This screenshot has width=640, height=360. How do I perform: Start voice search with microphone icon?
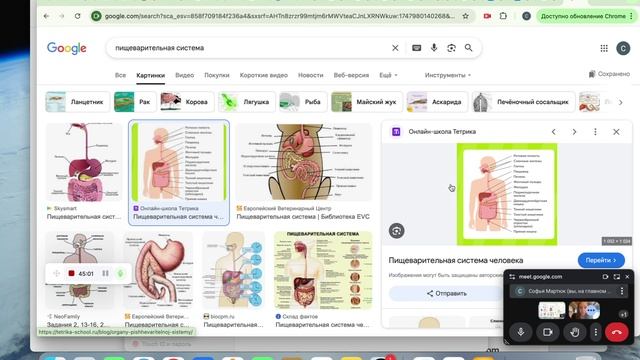[434, 48]
